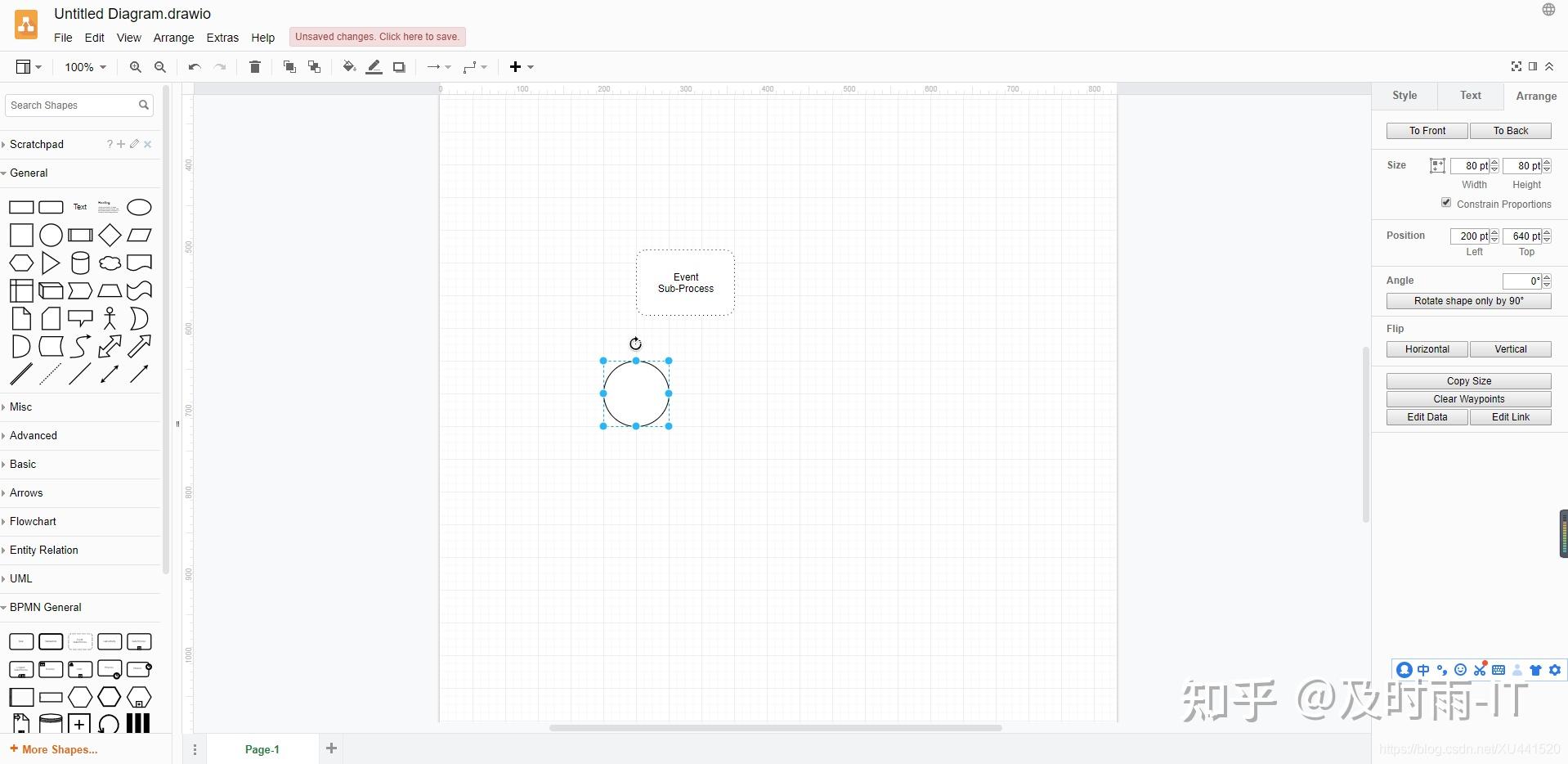Click the fullscreen icon at top right
Viewport: 1568px width, 764px height.
(x=1516, y=66)
